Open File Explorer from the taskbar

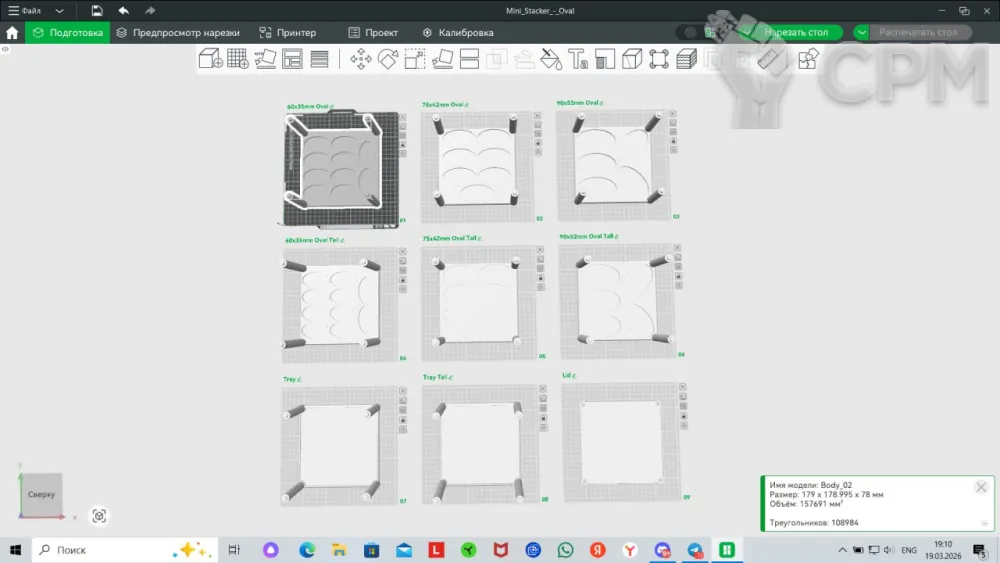339,550
